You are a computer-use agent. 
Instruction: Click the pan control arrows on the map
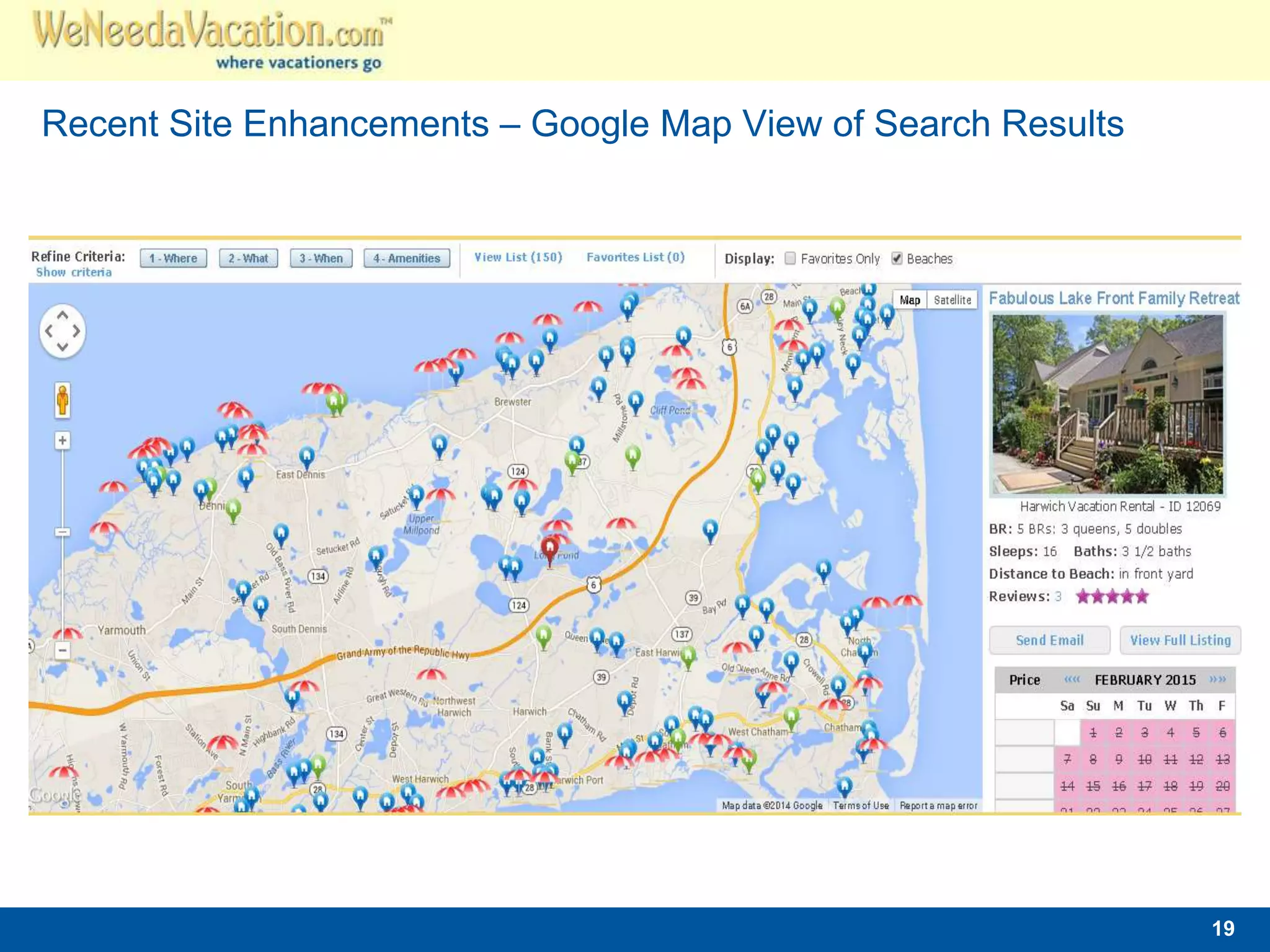[x=62, y=330]
